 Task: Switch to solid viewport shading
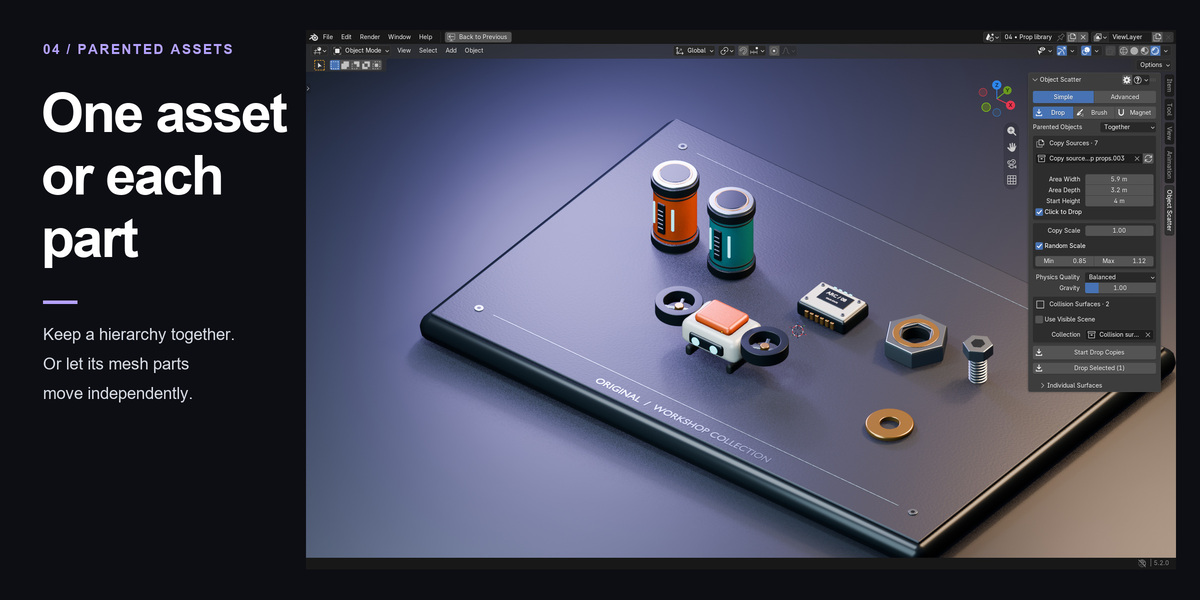click(x=1134, y=50)
